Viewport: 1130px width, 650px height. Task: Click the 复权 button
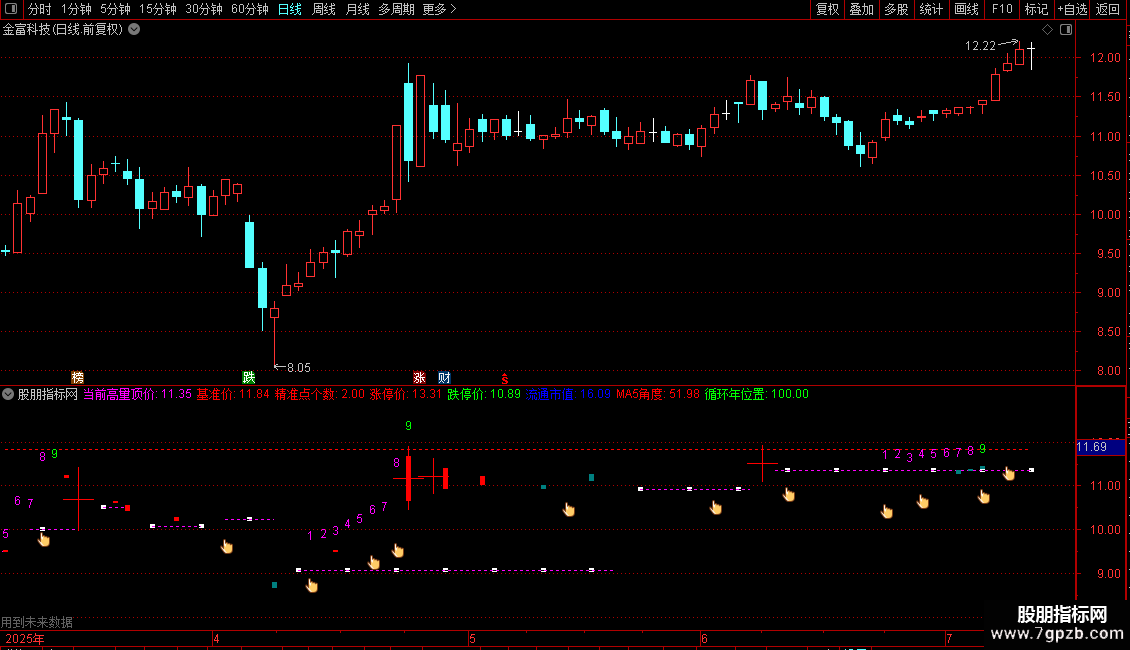click(x=827, y=9)
